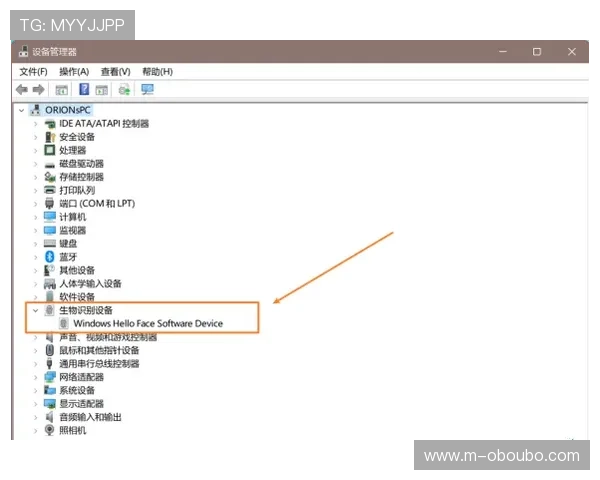Select Windows Hello Face Software Device
This screenshot has height=480, width=600.
pyautogui.click(x=148, y=323)
